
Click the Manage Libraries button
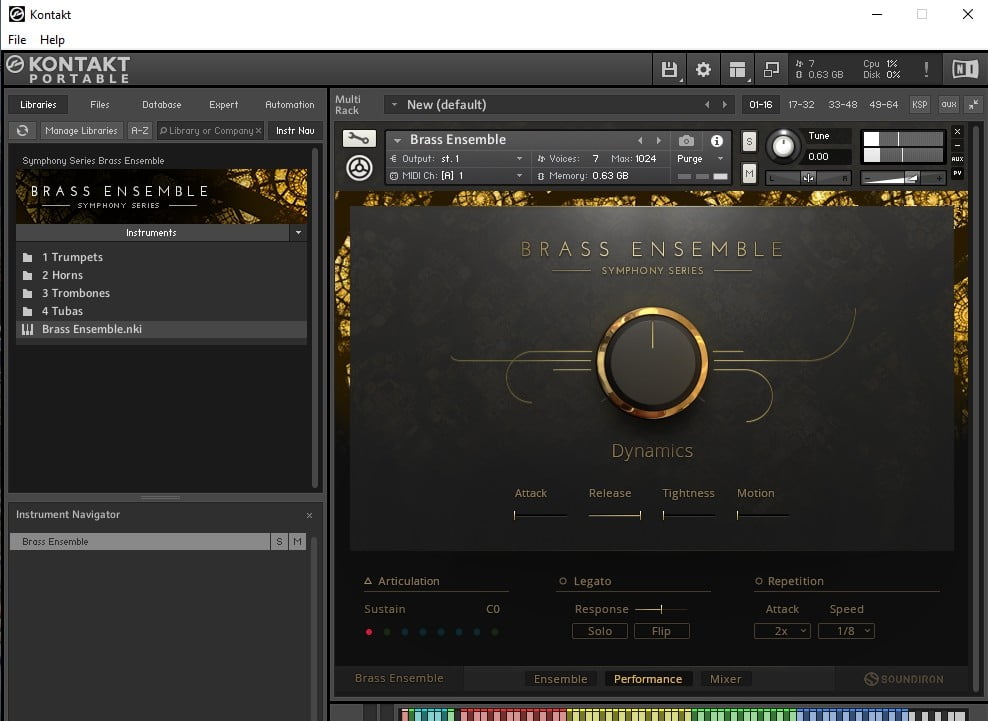pyautogui.click(x=81, y=130)
